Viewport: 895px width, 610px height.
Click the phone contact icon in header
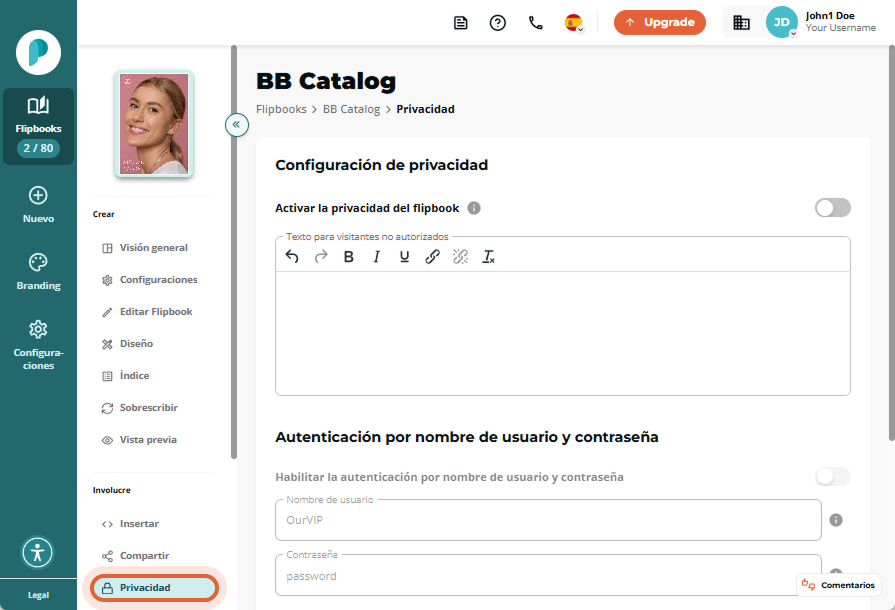[x=535, y=23]
